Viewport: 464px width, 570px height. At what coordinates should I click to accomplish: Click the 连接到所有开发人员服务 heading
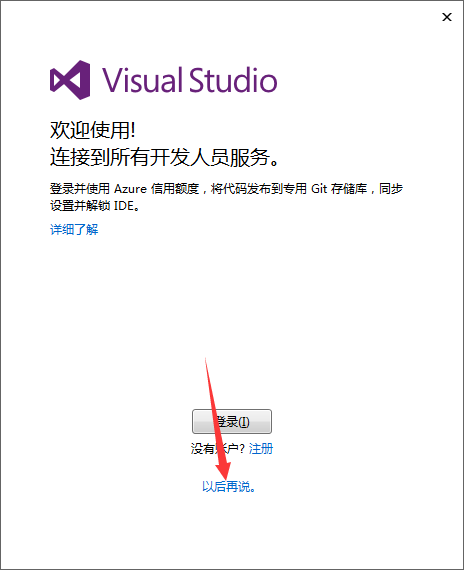point(164,157)
